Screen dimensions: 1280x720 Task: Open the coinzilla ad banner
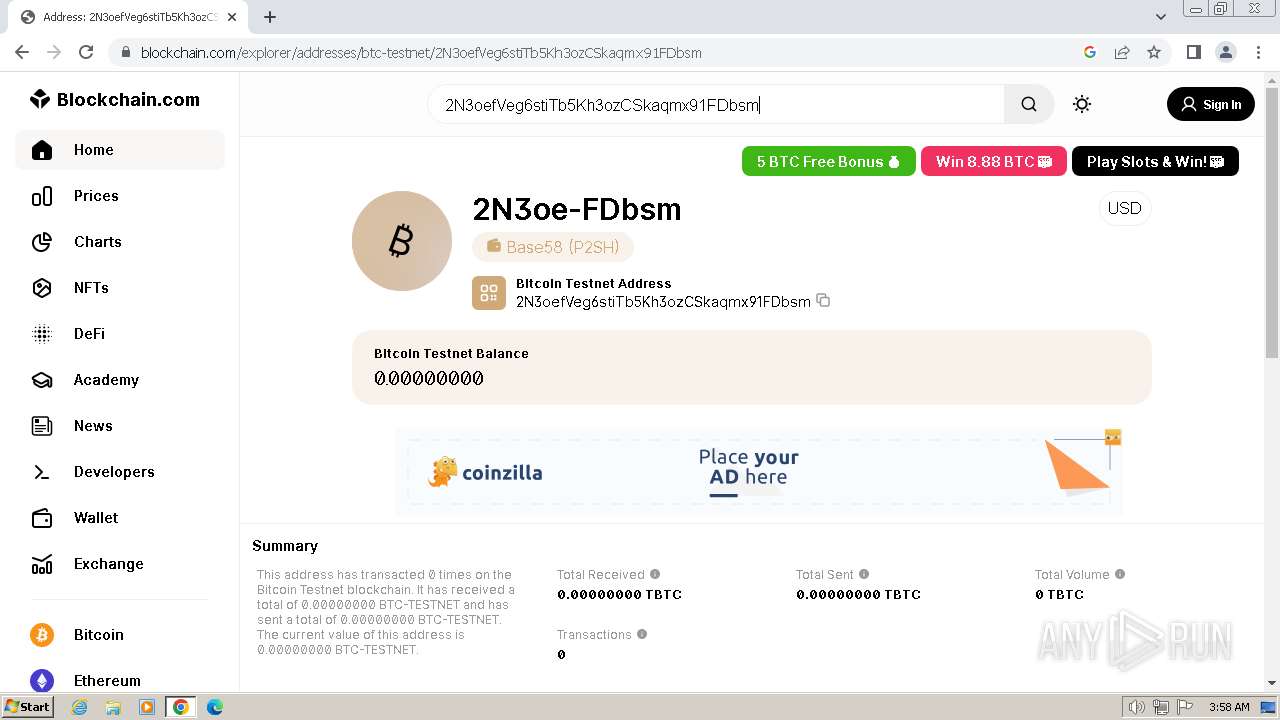coord(758,472)
